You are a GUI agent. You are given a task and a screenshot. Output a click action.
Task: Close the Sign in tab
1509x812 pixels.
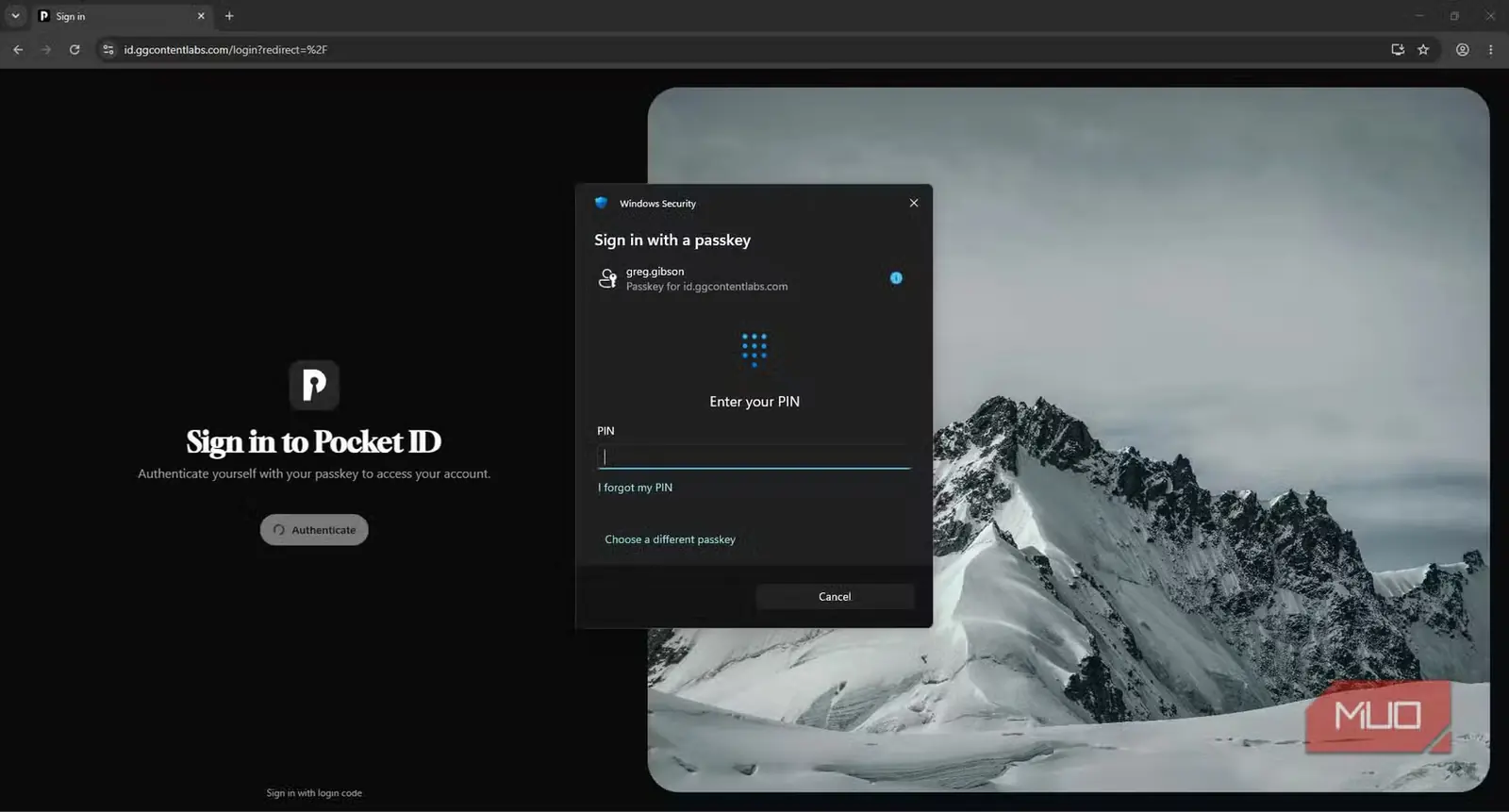[x=201, y=16]
